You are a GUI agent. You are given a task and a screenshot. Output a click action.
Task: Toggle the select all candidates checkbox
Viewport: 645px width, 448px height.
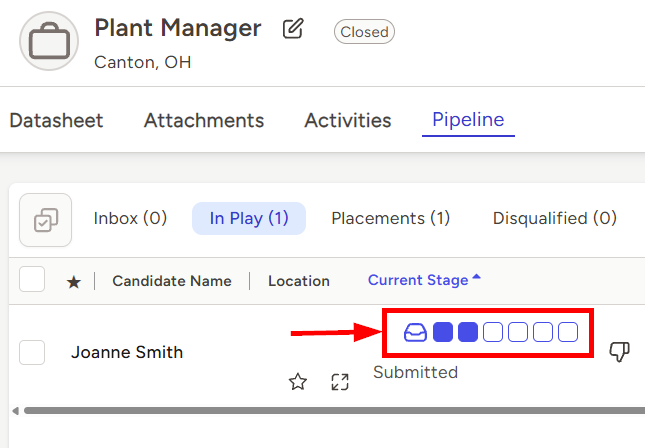pyautogui.click(x=33, y=280)
